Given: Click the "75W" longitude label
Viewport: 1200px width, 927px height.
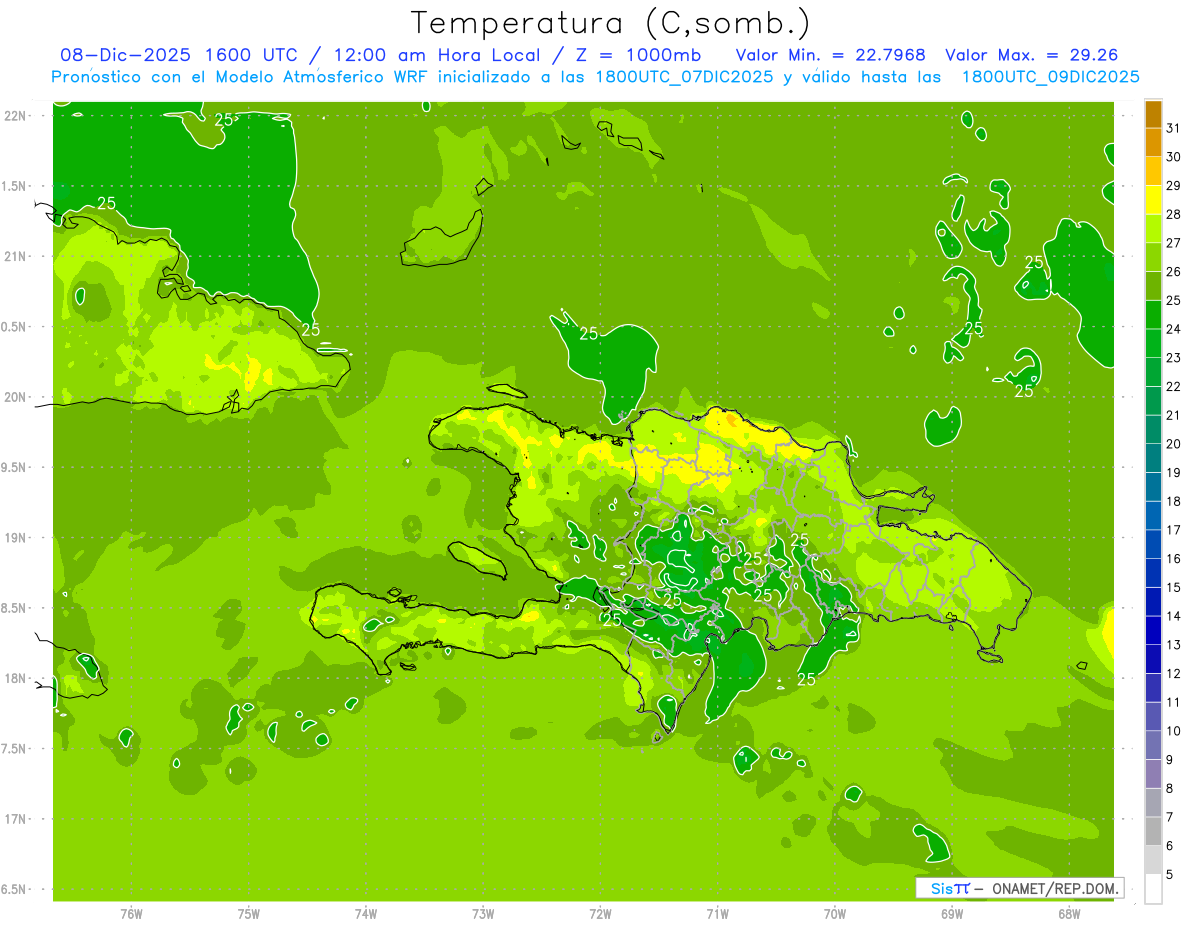Looking at the screenshot, I should tap(249, 914).
